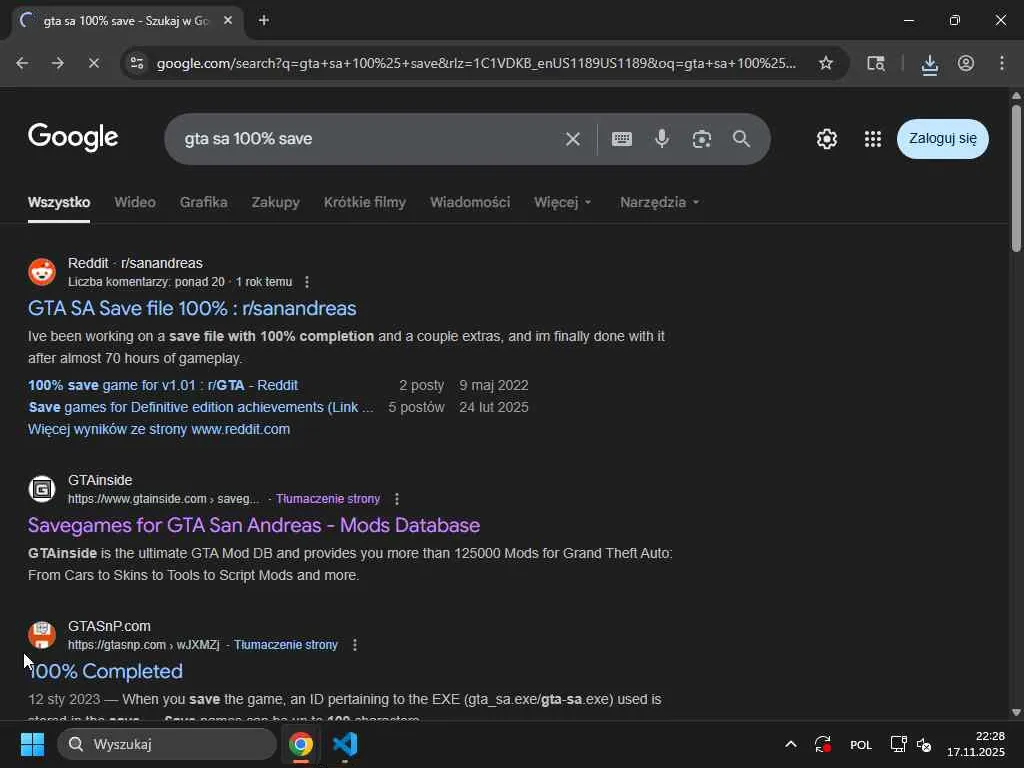This screenshot has width=1024, height=768.
Task: Open the 100% Completed GTASnP result
Action: [x=105, y=671]
